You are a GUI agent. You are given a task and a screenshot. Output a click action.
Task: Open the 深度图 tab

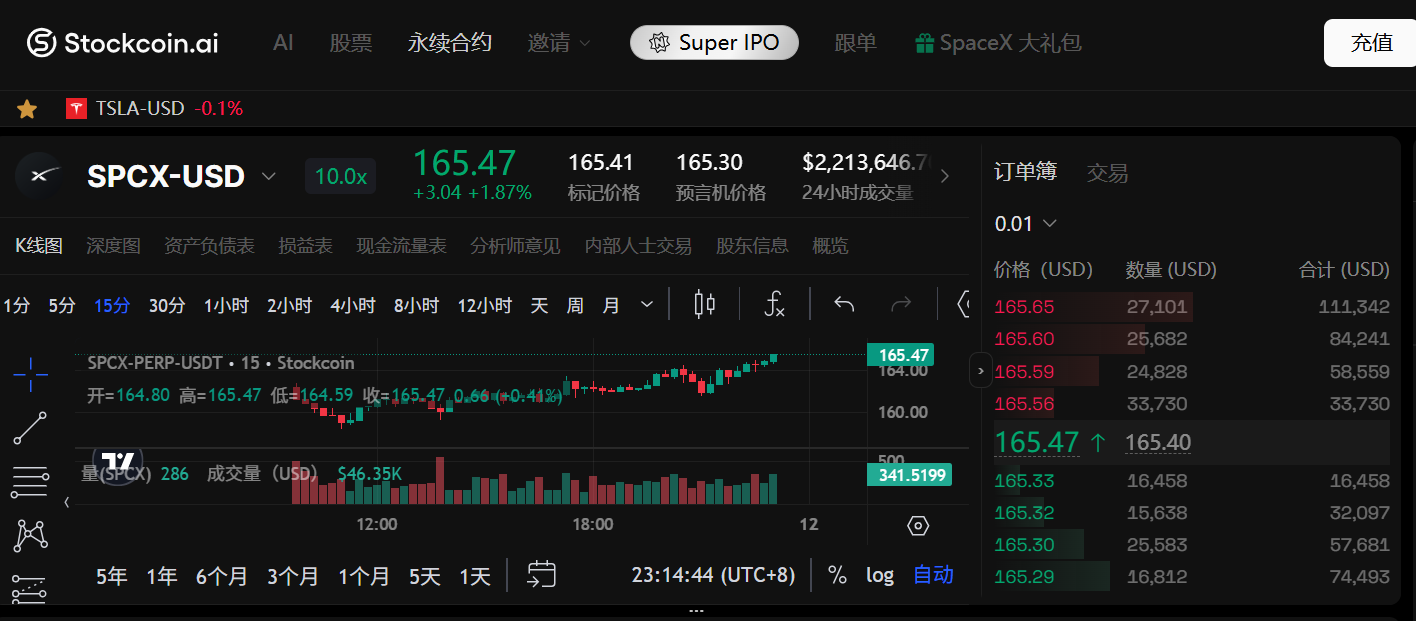[x=113, y=245]
